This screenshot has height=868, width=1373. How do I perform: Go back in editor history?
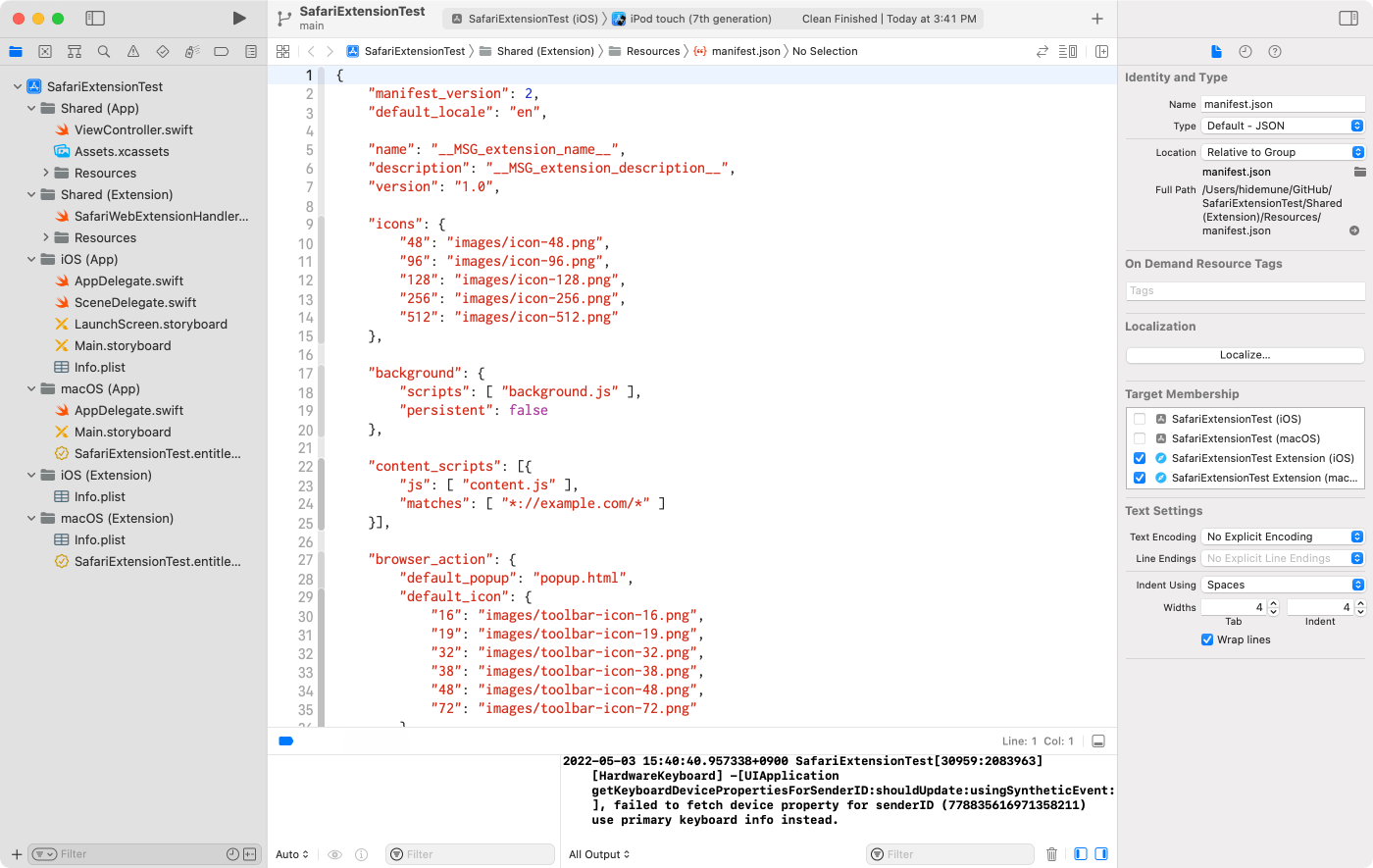[311, 52]
